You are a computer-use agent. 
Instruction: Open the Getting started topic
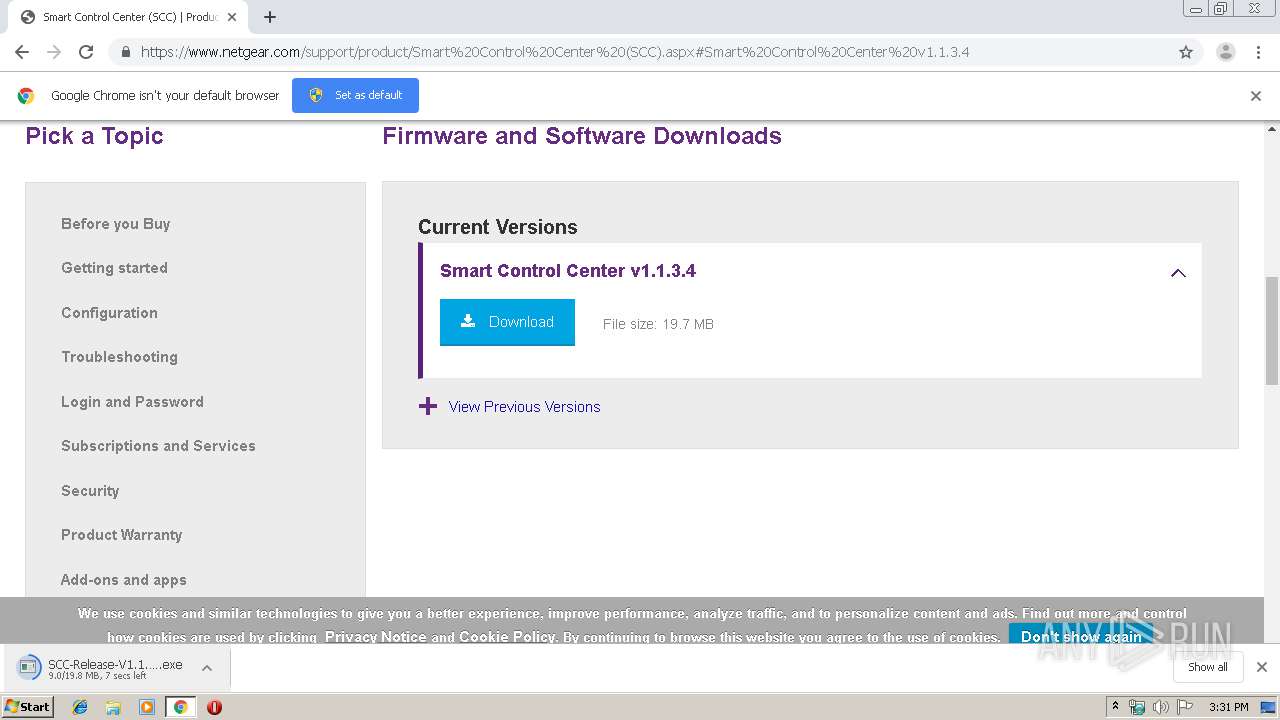(114, 268)
